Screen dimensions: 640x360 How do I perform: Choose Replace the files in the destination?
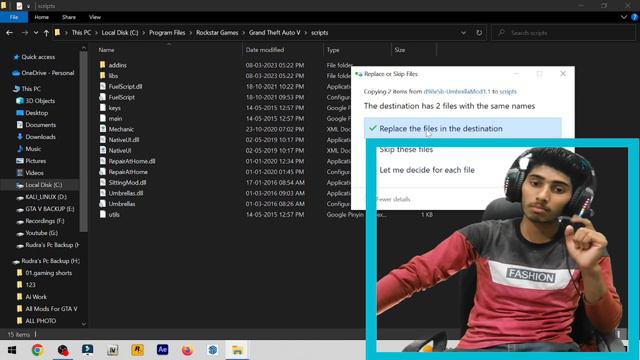pos(462,129)
